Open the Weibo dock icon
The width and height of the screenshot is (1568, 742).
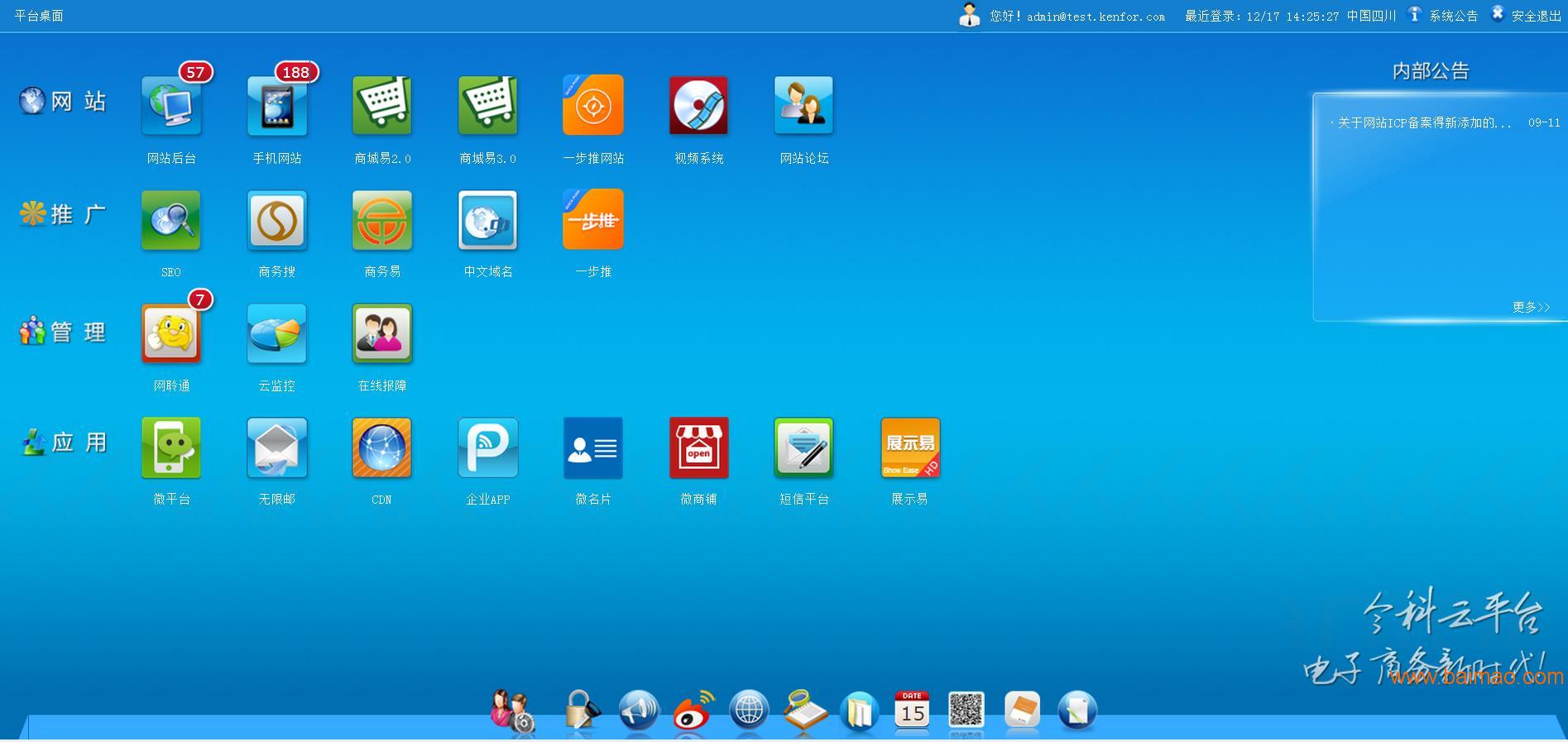[693, 711]
